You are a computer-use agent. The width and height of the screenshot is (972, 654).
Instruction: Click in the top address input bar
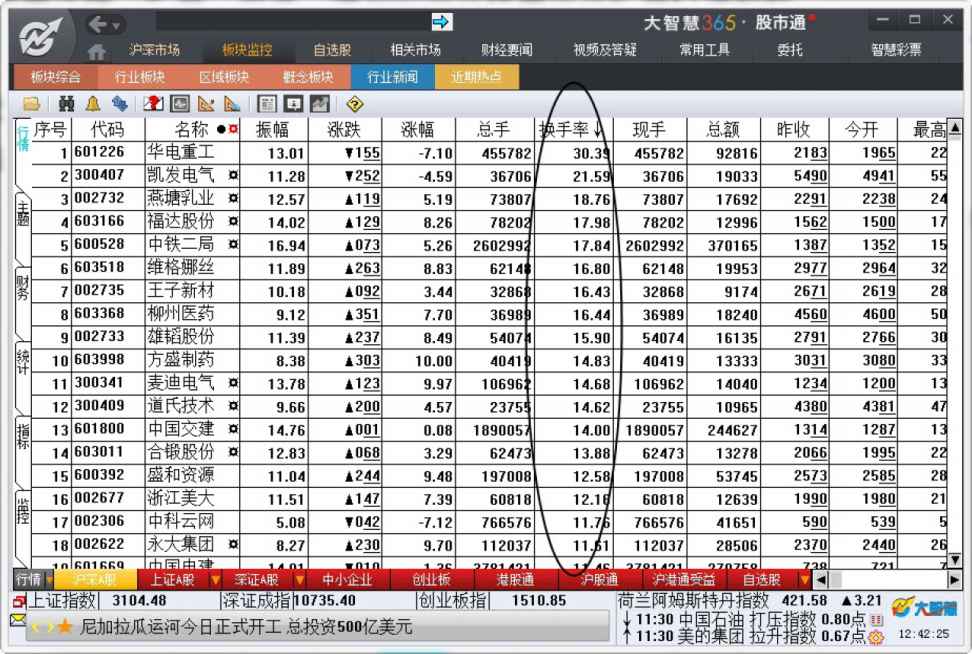(293, 22)
